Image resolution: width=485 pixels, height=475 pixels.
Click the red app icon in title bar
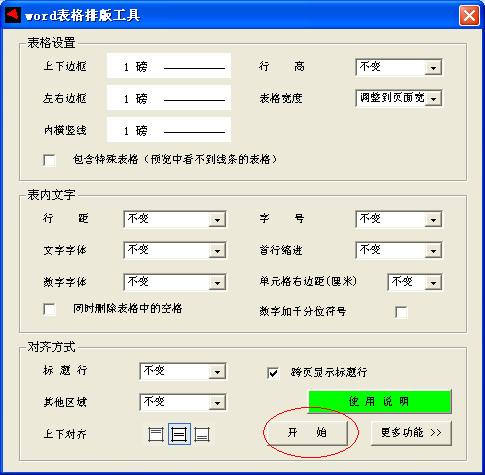tap(13, 15)
